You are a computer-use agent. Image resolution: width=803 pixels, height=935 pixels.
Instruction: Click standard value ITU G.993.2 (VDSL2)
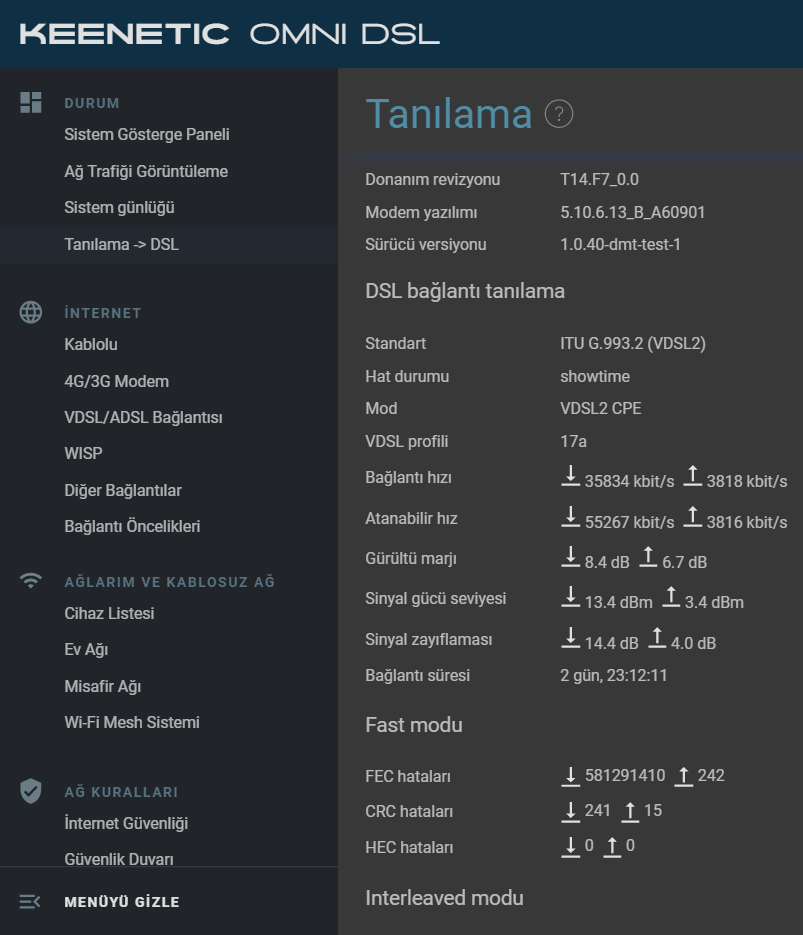point(633,343)
